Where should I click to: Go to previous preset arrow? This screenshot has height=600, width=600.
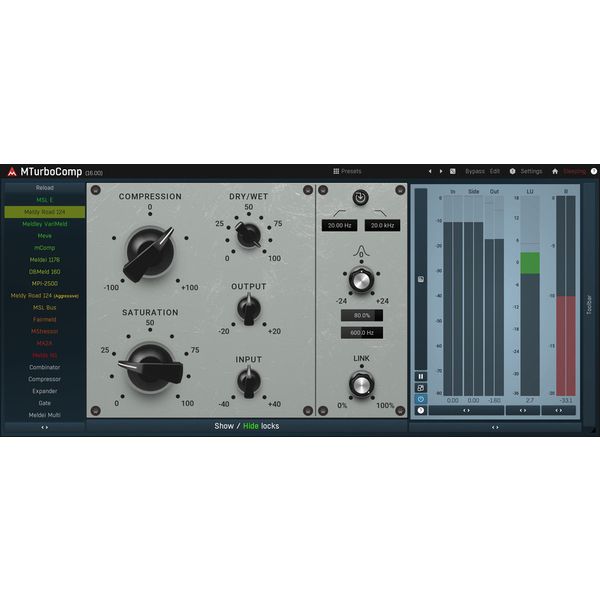pyautogui.click(x=430, y=171)
